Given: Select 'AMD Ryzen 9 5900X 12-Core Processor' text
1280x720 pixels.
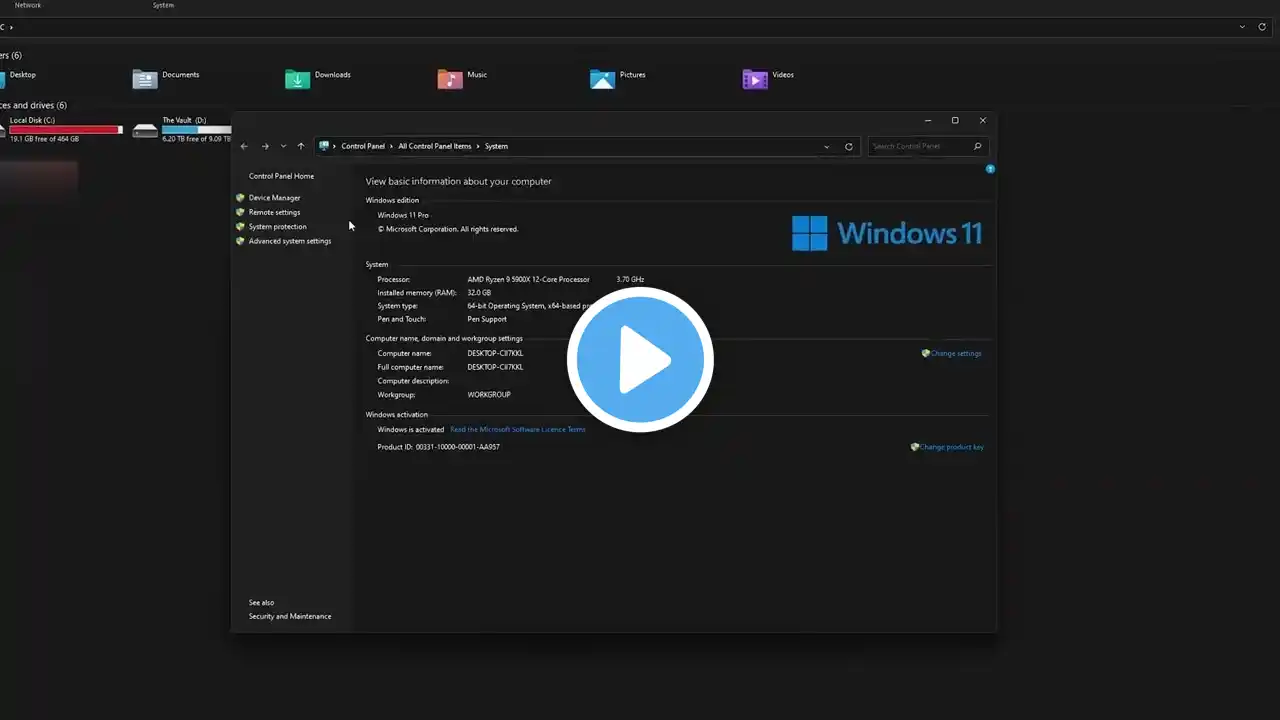Looking at the screenshot, I should point(528,279).
